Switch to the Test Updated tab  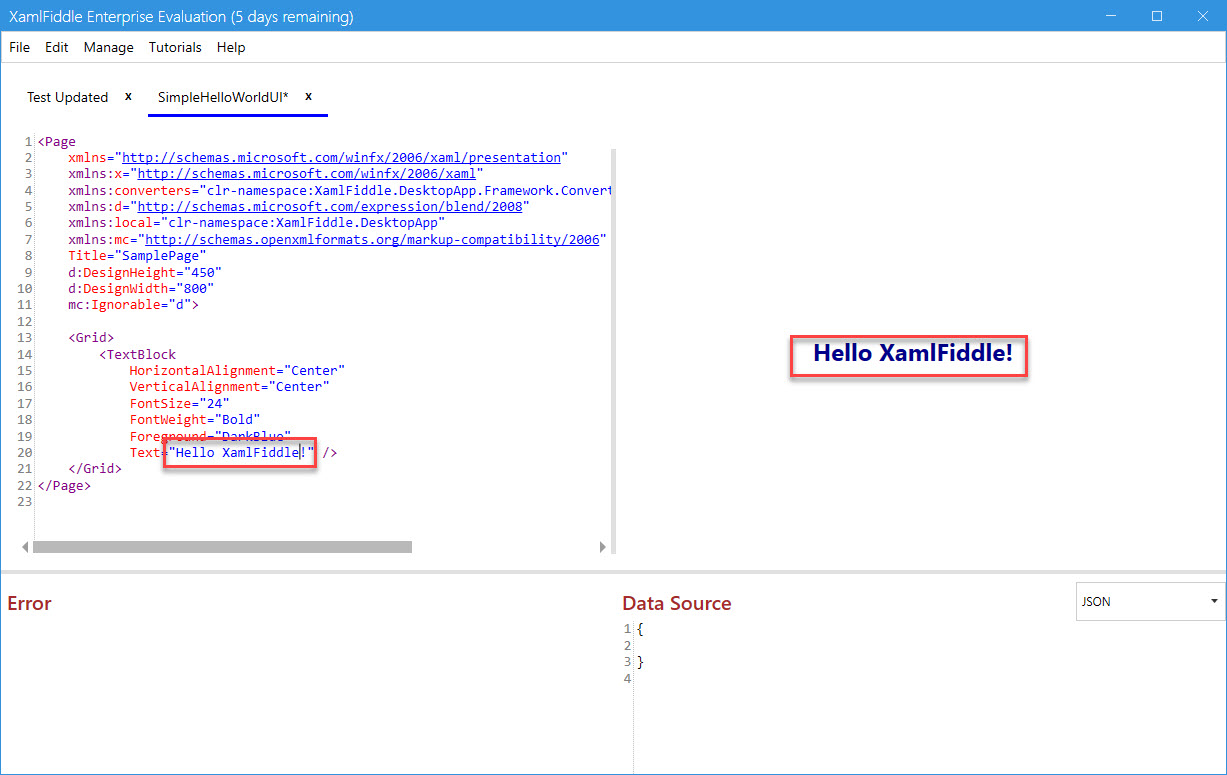pos(67,97)
